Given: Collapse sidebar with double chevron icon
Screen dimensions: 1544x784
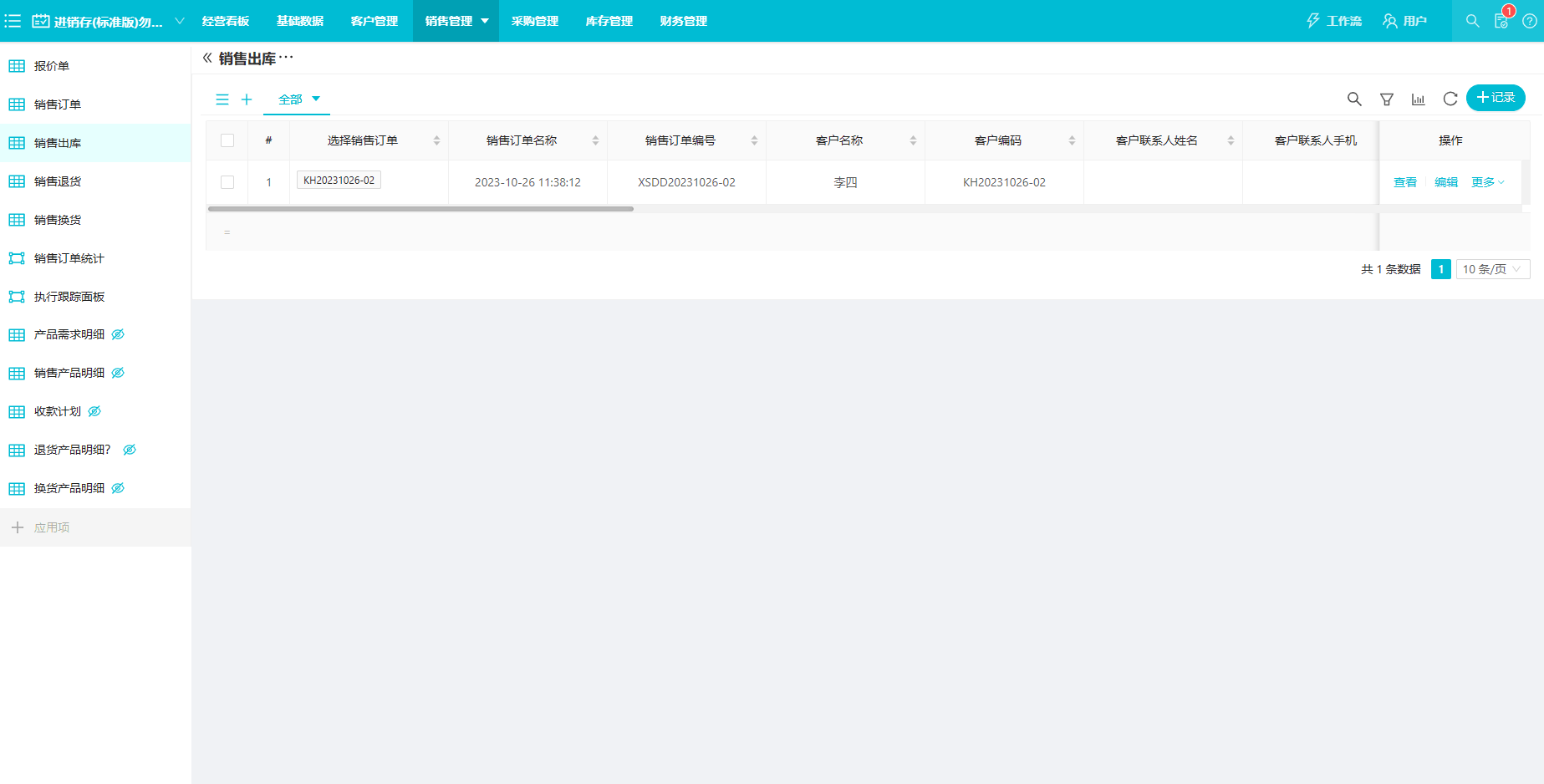Looking at the screenshot, I should 207,58.
